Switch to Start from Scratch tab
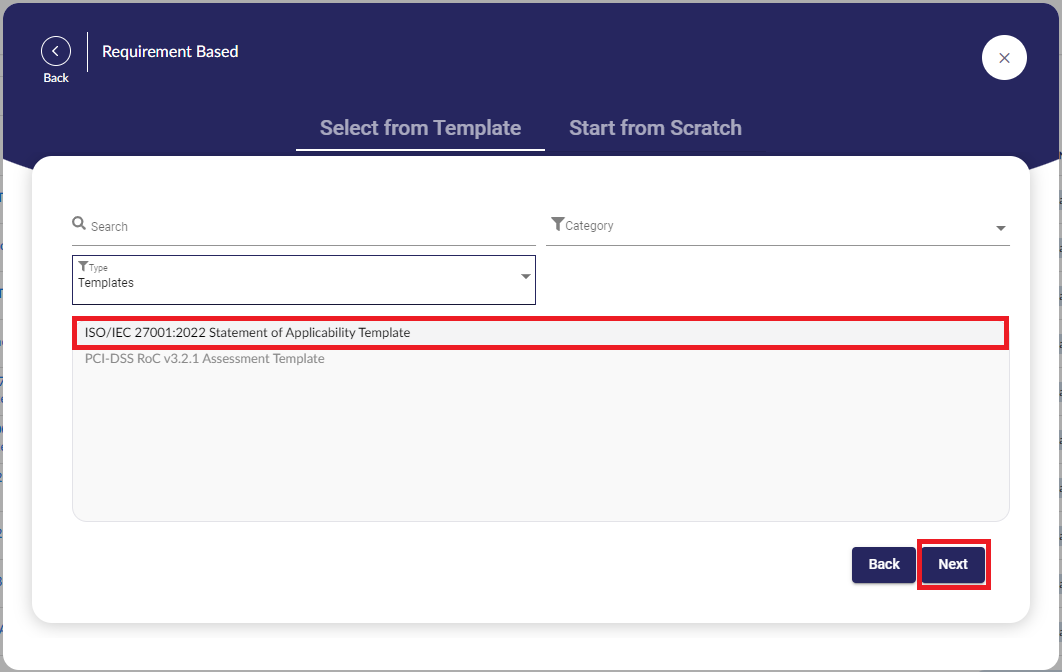 pos(655,128)
